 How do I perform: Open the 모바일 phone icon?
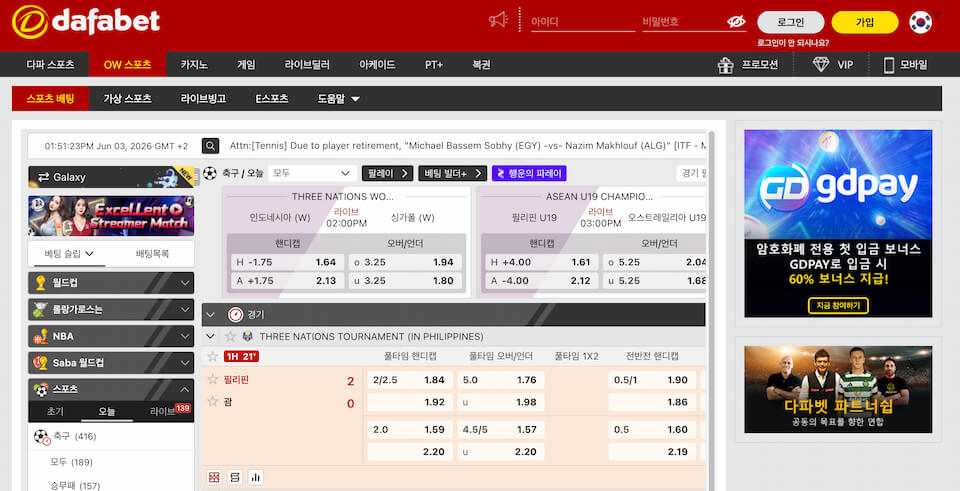point(888,65)
